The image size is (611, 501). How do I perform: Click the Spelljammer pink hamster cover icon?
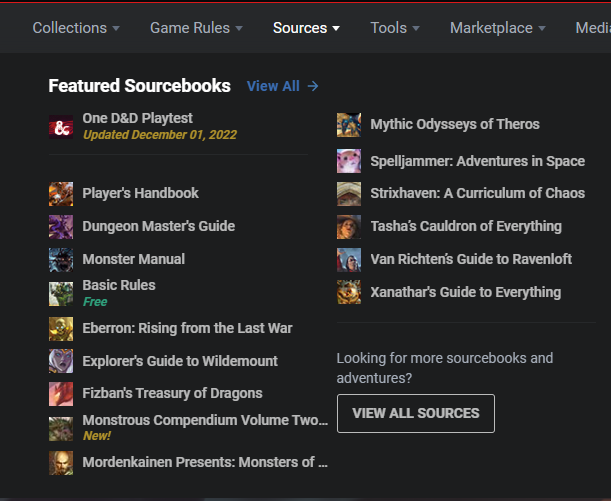(x=349, y=161)
